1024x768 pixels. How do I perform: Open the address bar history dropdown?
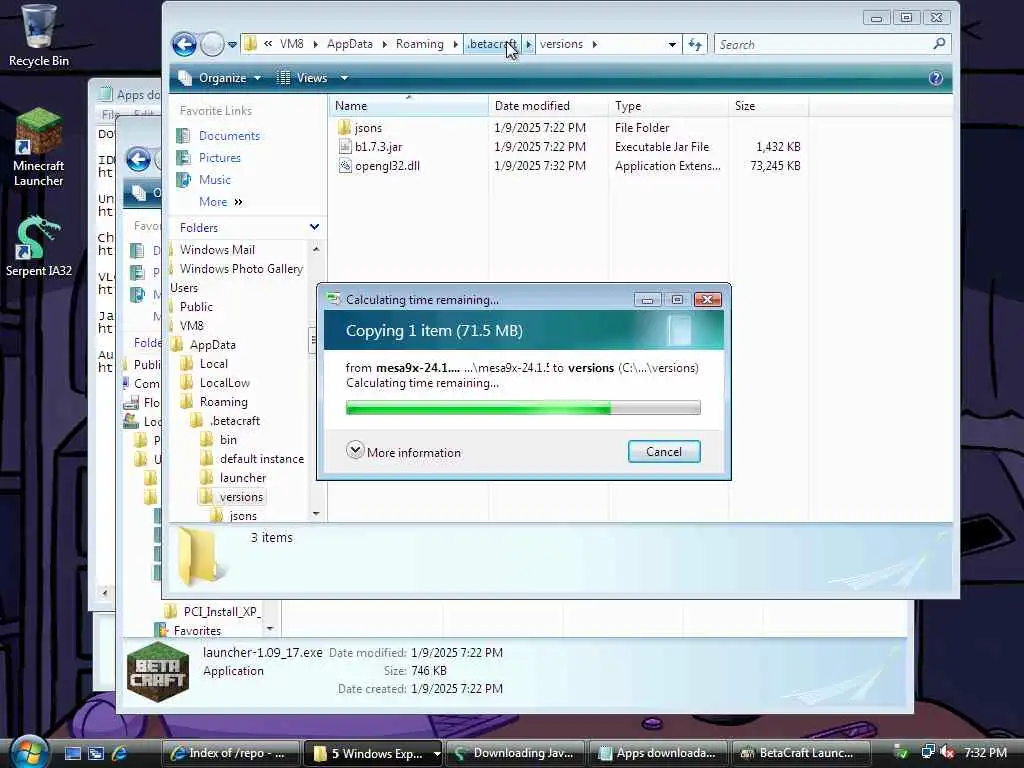(x=672, y=44)
